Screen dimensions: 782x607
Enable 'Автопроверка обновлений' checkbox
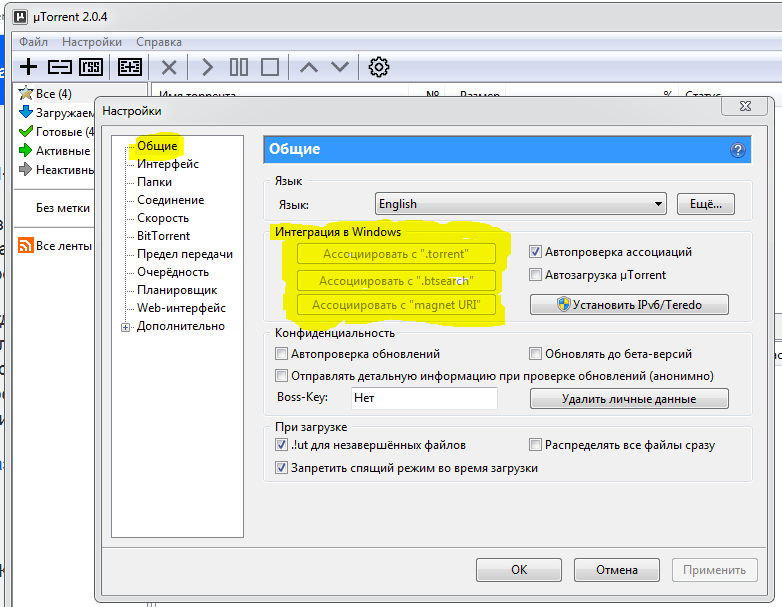click(281, 354)
